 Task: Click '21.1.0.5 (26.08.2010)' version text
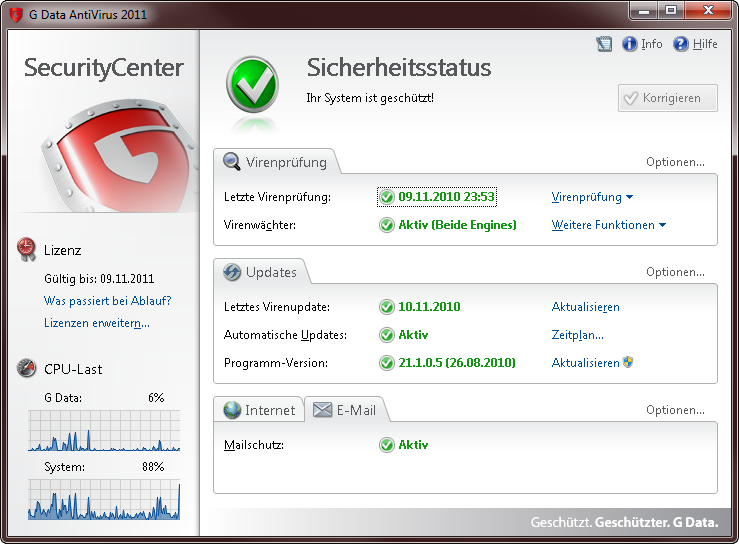click(457, 363)
